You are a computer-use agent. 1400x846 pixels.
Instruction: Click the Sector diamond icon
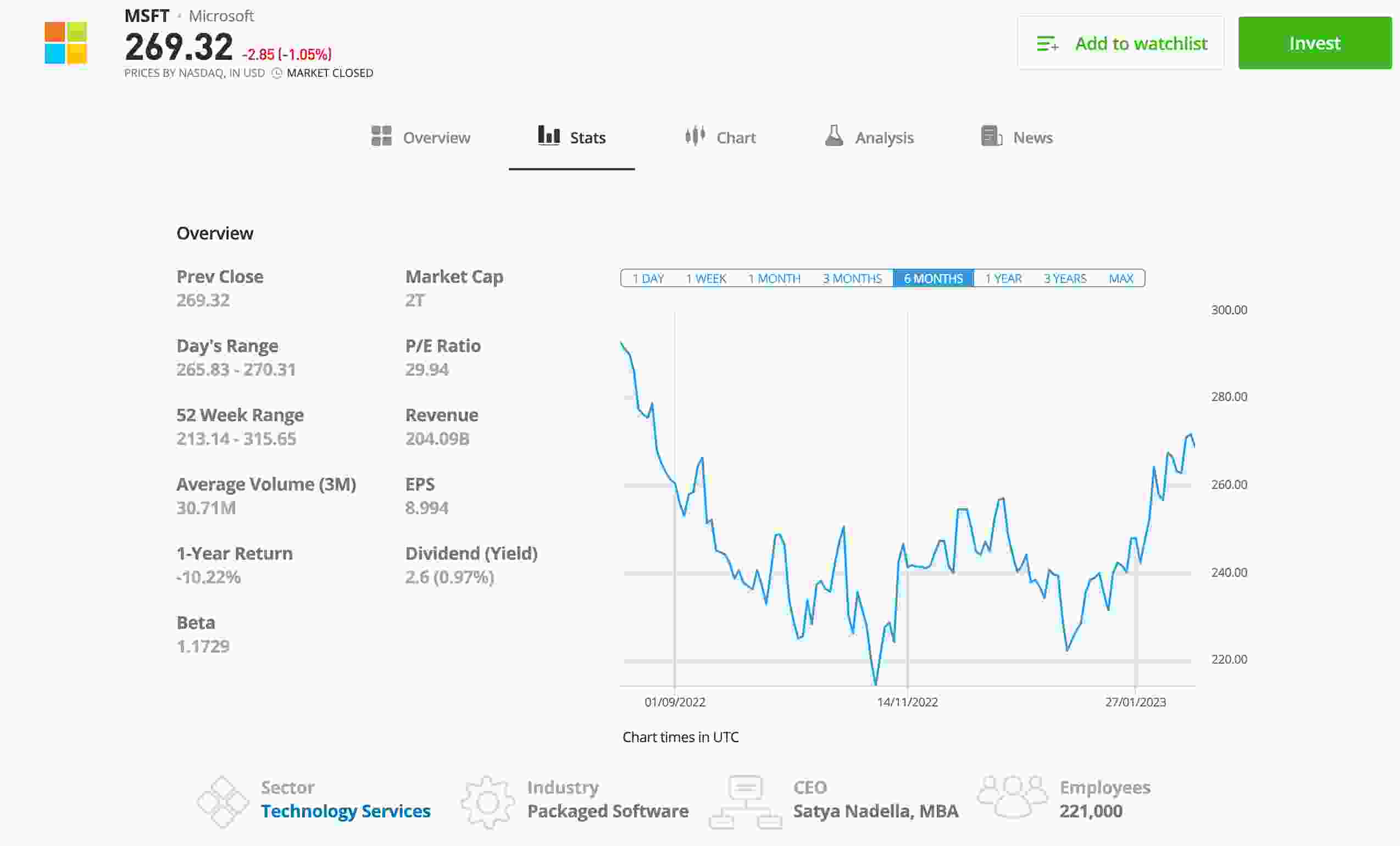click(x=223, y=802)
